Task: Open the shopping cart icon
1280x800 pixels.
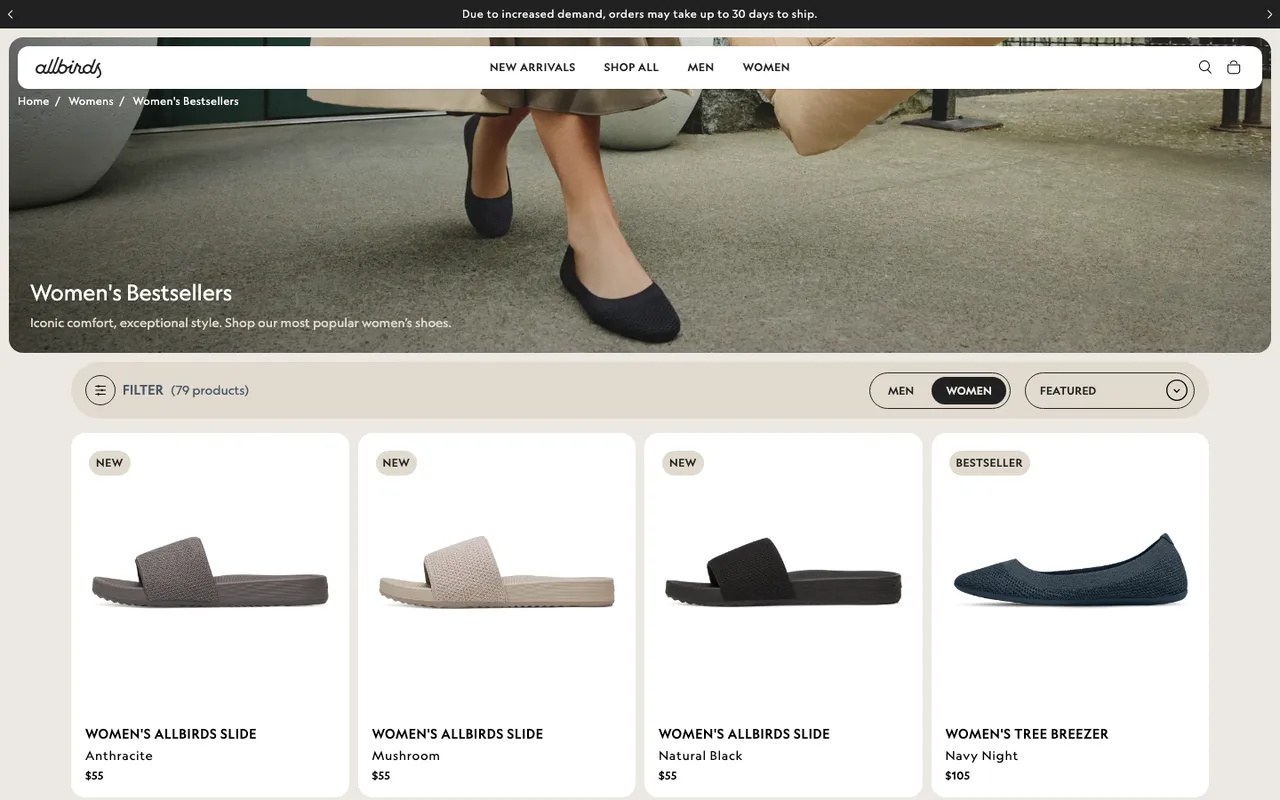Action: coord(1234,67)
